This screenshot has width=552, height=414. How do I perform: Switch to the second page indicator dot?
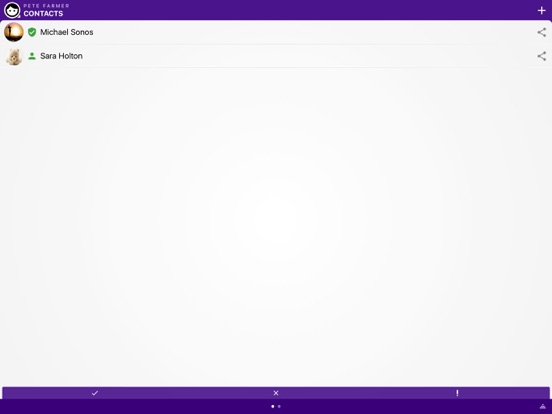[x=279, y=407]
